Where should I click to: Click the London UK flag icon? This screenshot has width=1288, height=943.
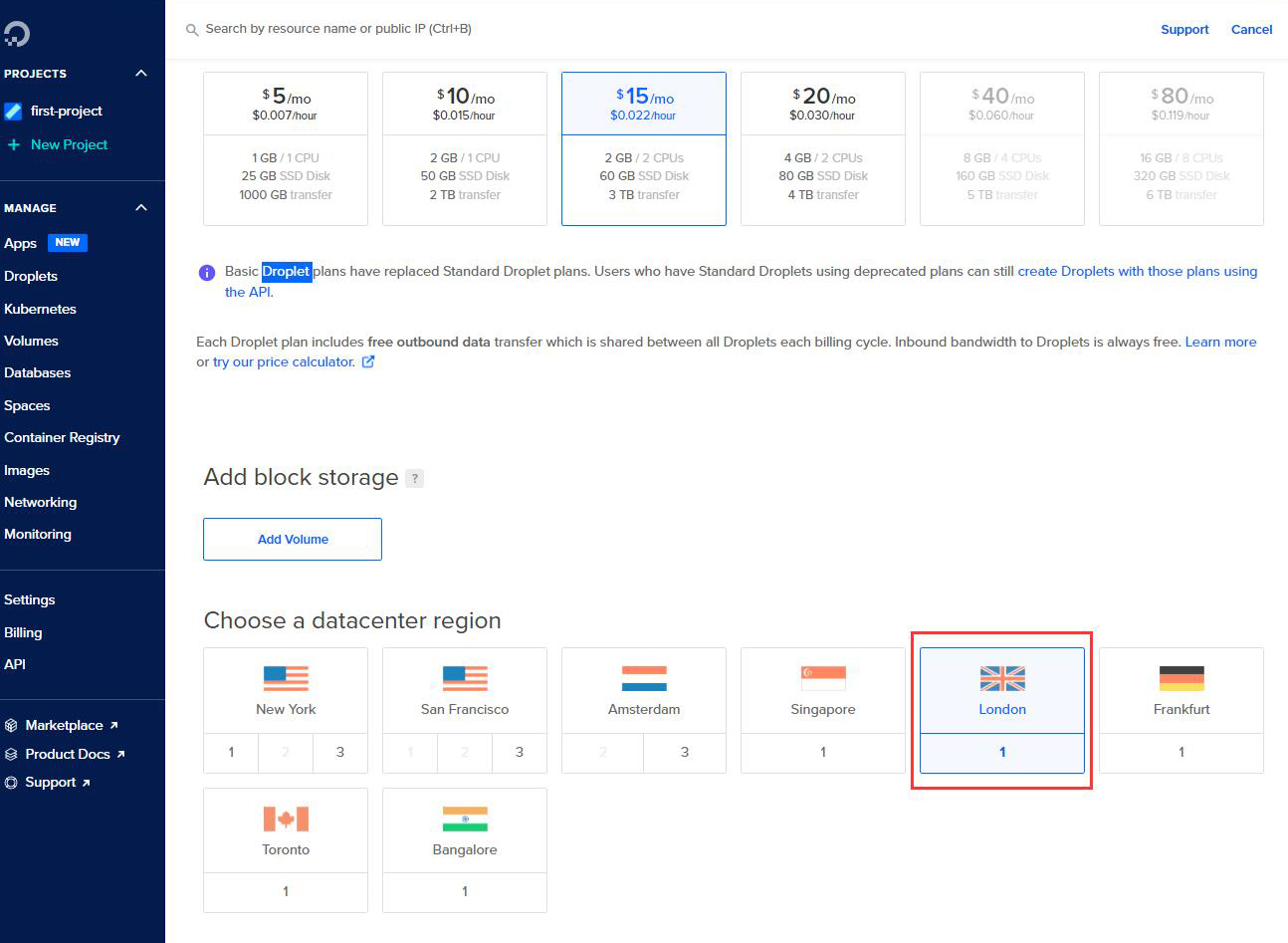click(1002, 678)
